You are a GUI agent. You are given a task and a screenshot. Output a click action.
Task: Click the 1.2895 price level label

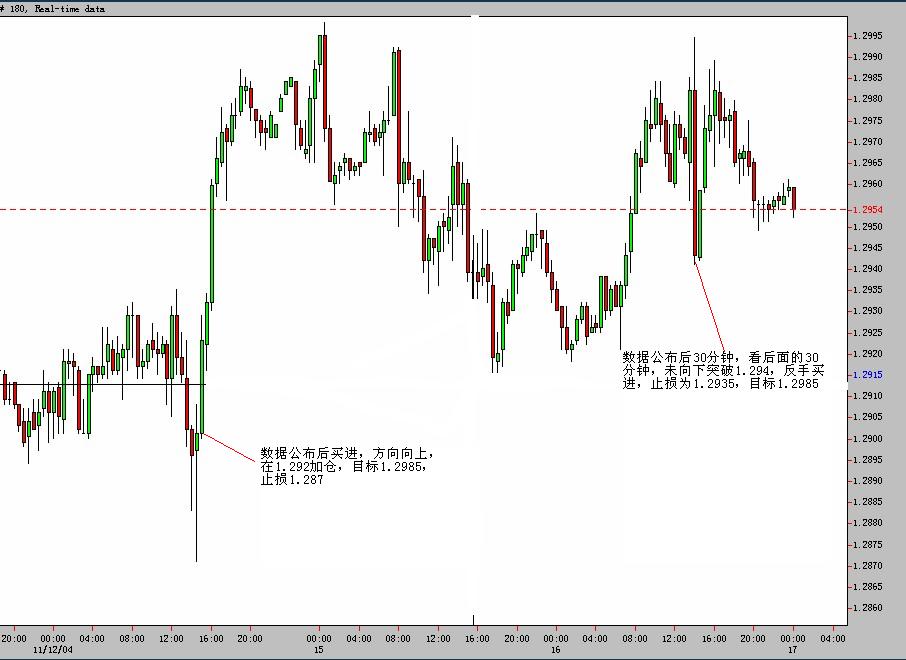868,460
